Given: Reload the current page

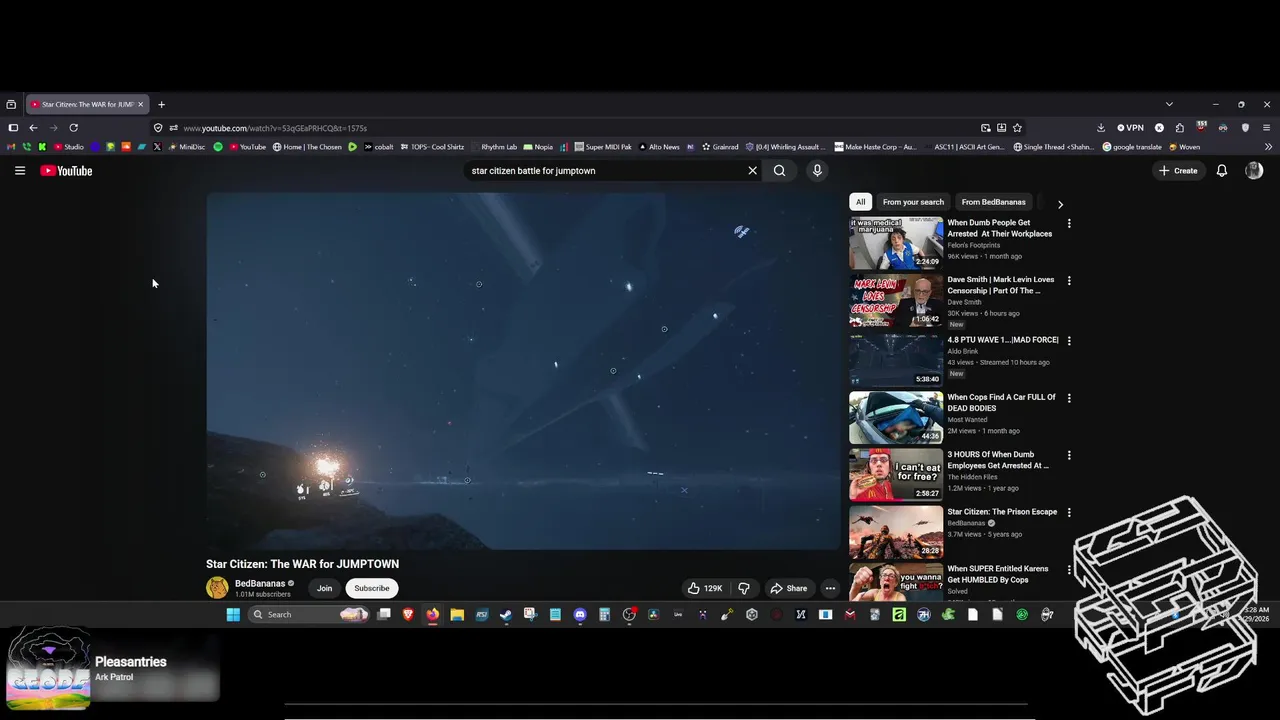Looking at the screenshot, I should tap(73, 128).
